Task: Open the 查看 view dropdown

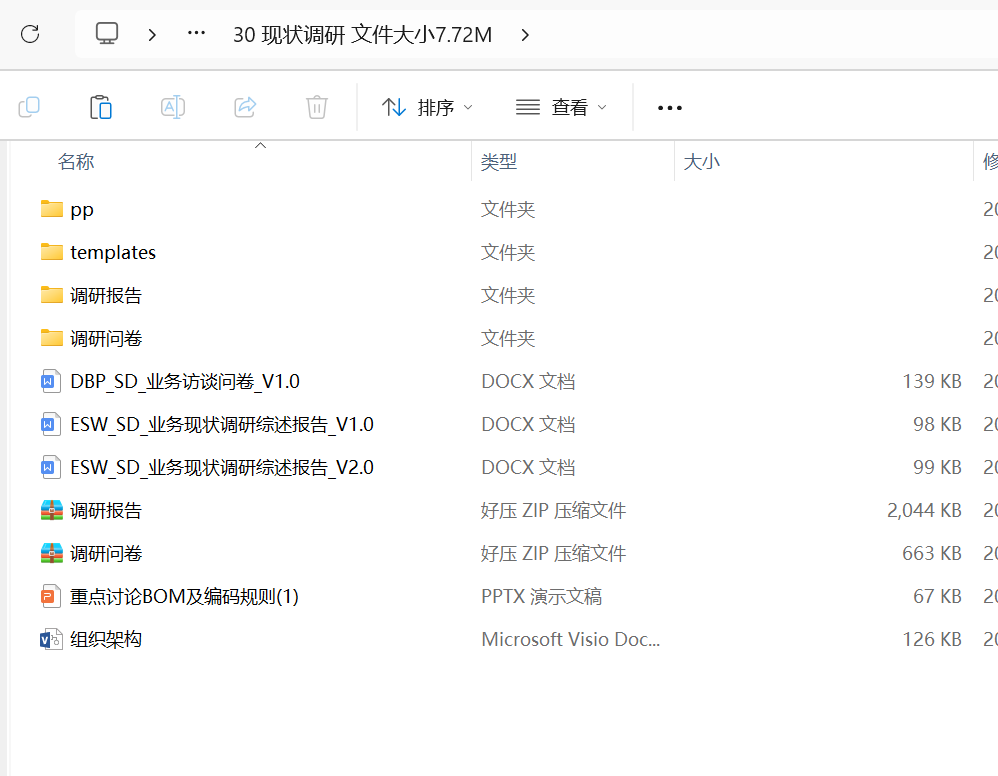Action: pos(561,107)
